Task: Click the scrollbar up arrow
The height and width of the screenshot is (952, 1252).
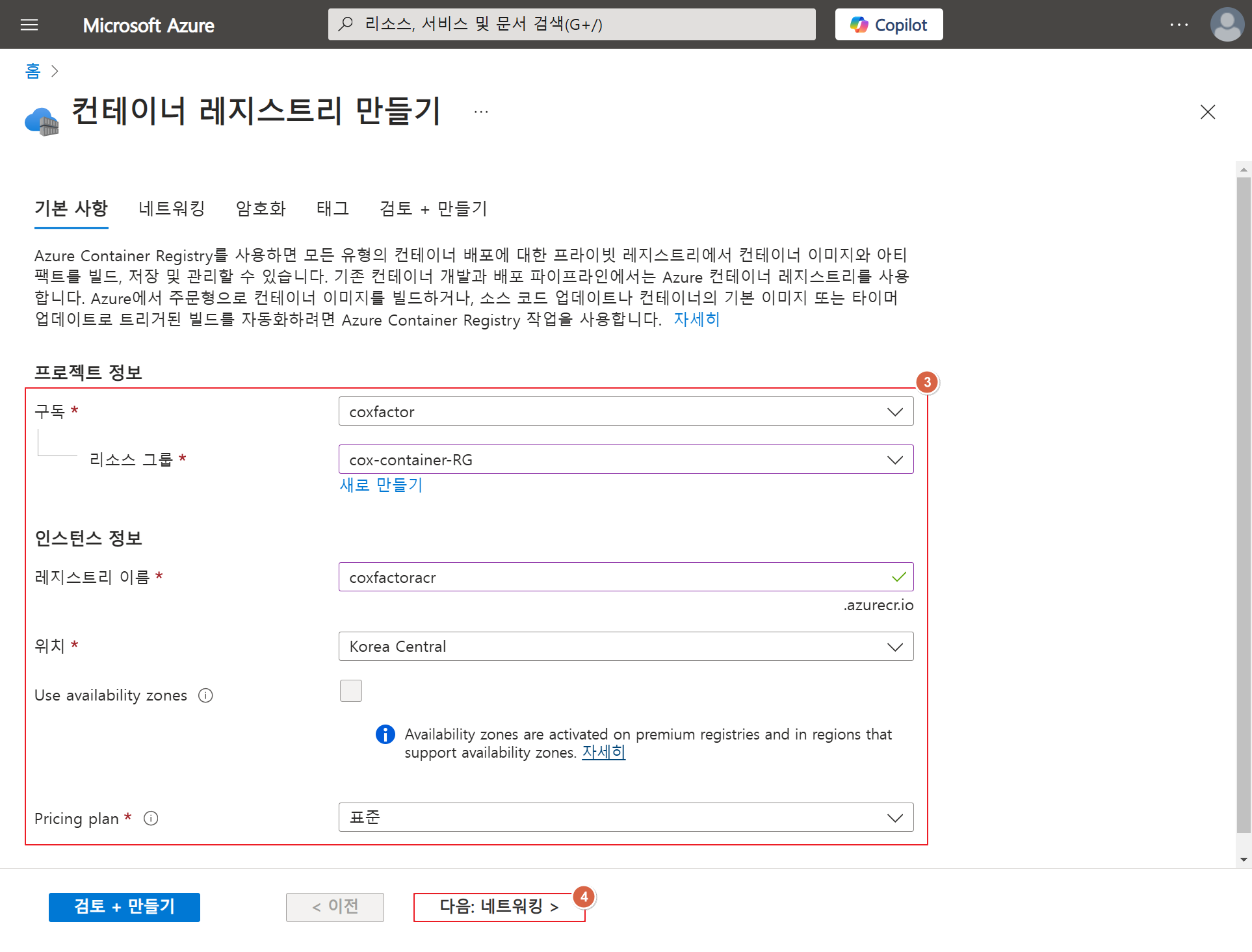Action: (x=1244, y=170)
